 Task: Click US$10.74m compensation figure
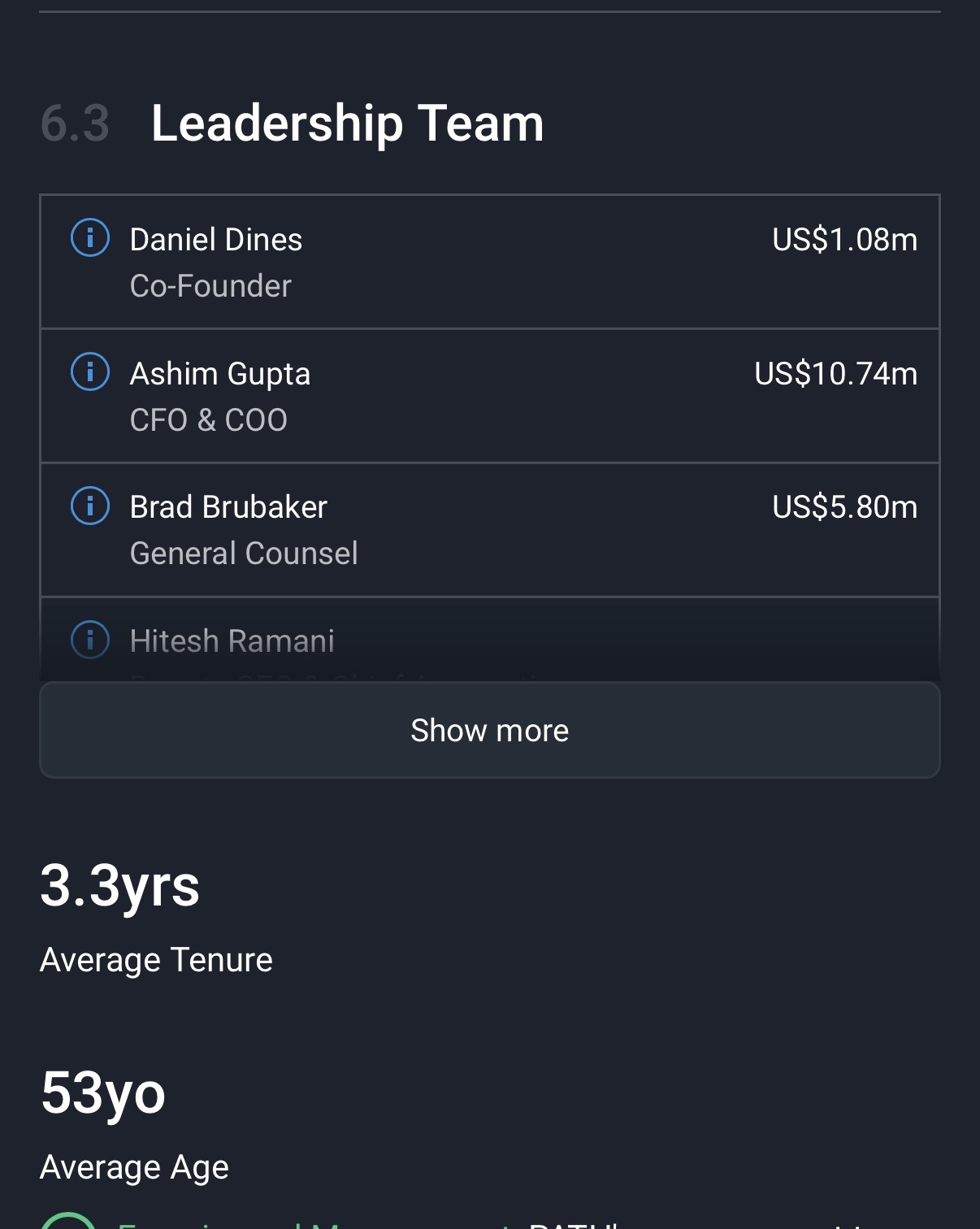coord(835,374)
